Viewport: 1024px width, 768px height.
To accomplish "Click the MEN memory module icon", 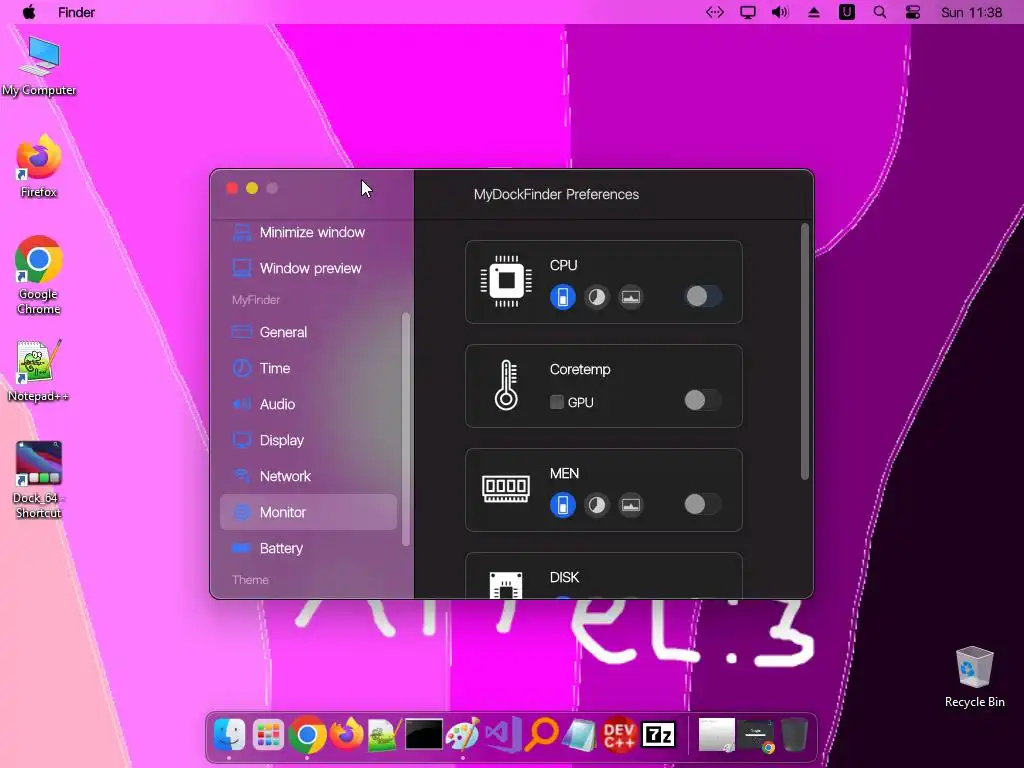I will (x=505, y=488).
